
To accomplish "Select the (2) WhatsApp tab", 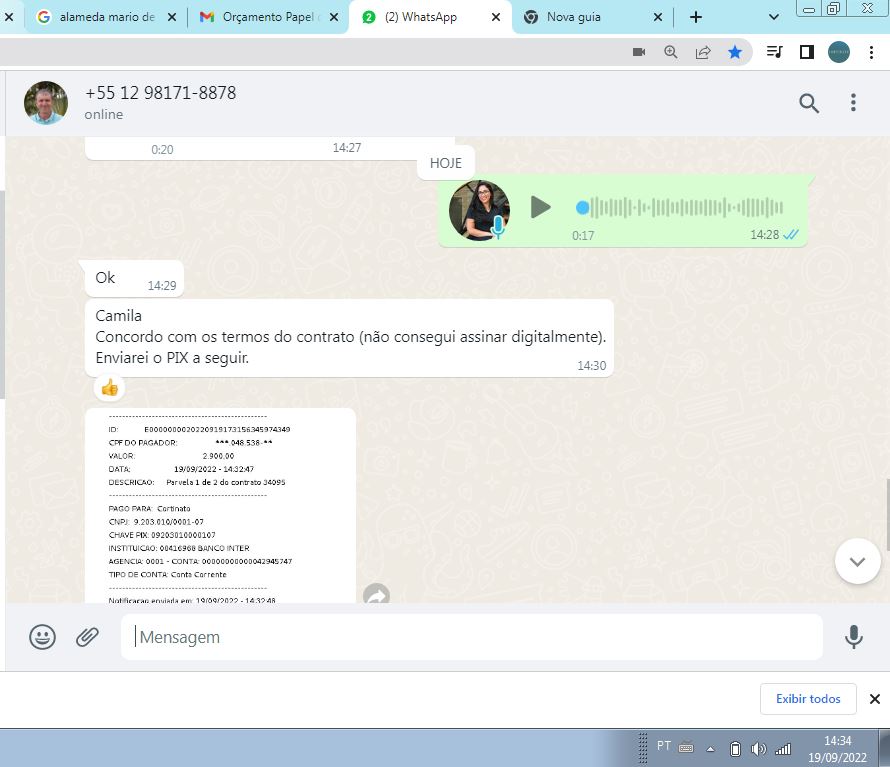I will (421, 17).
